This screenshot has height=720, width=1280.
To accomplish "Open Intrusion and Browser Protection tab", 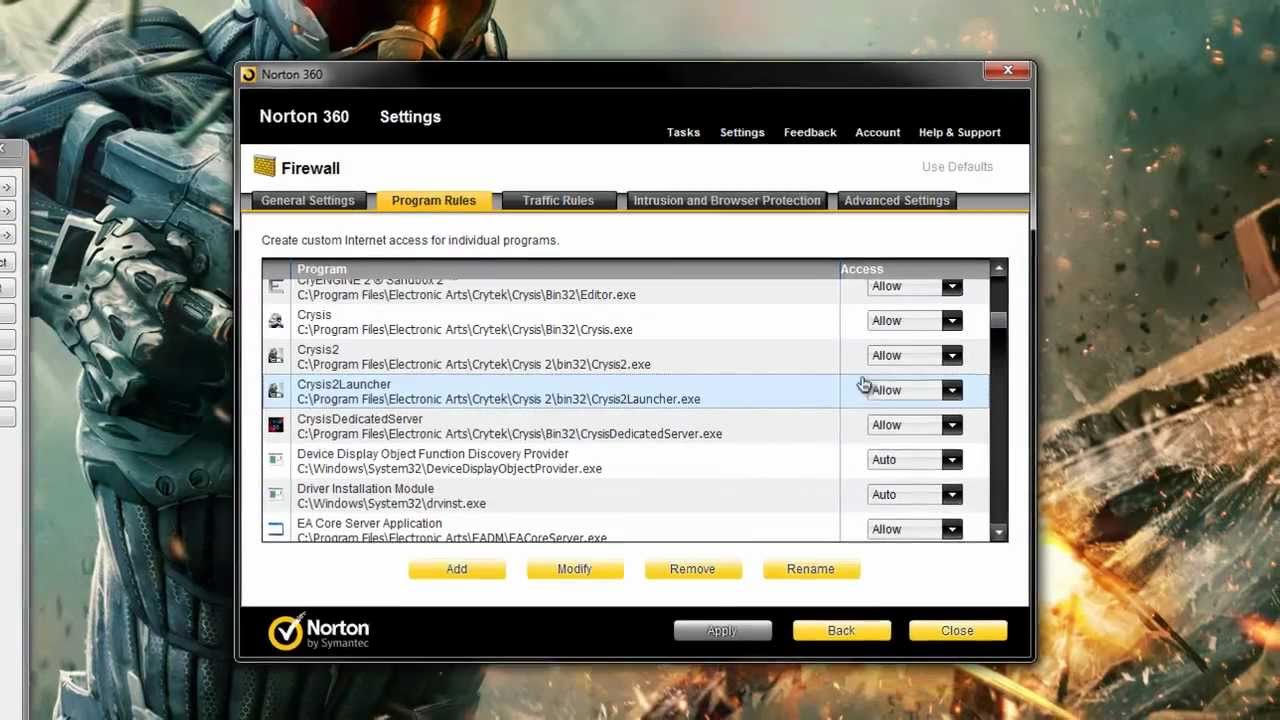I will click(x=727, y=201).
